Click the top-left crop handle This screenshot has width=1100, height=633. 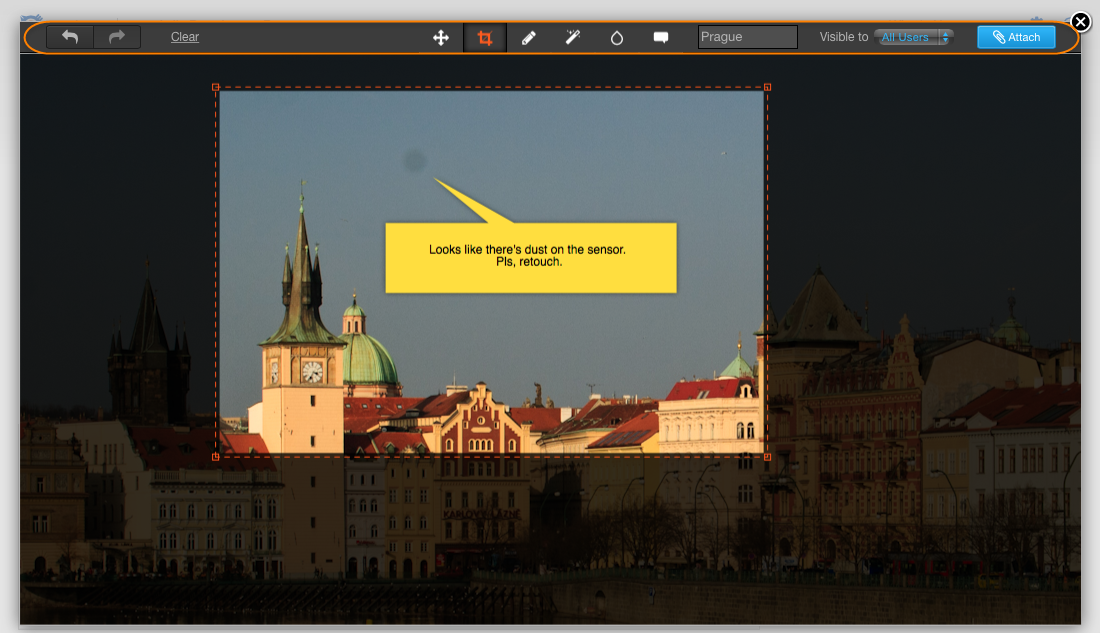[x=216, y=87]
